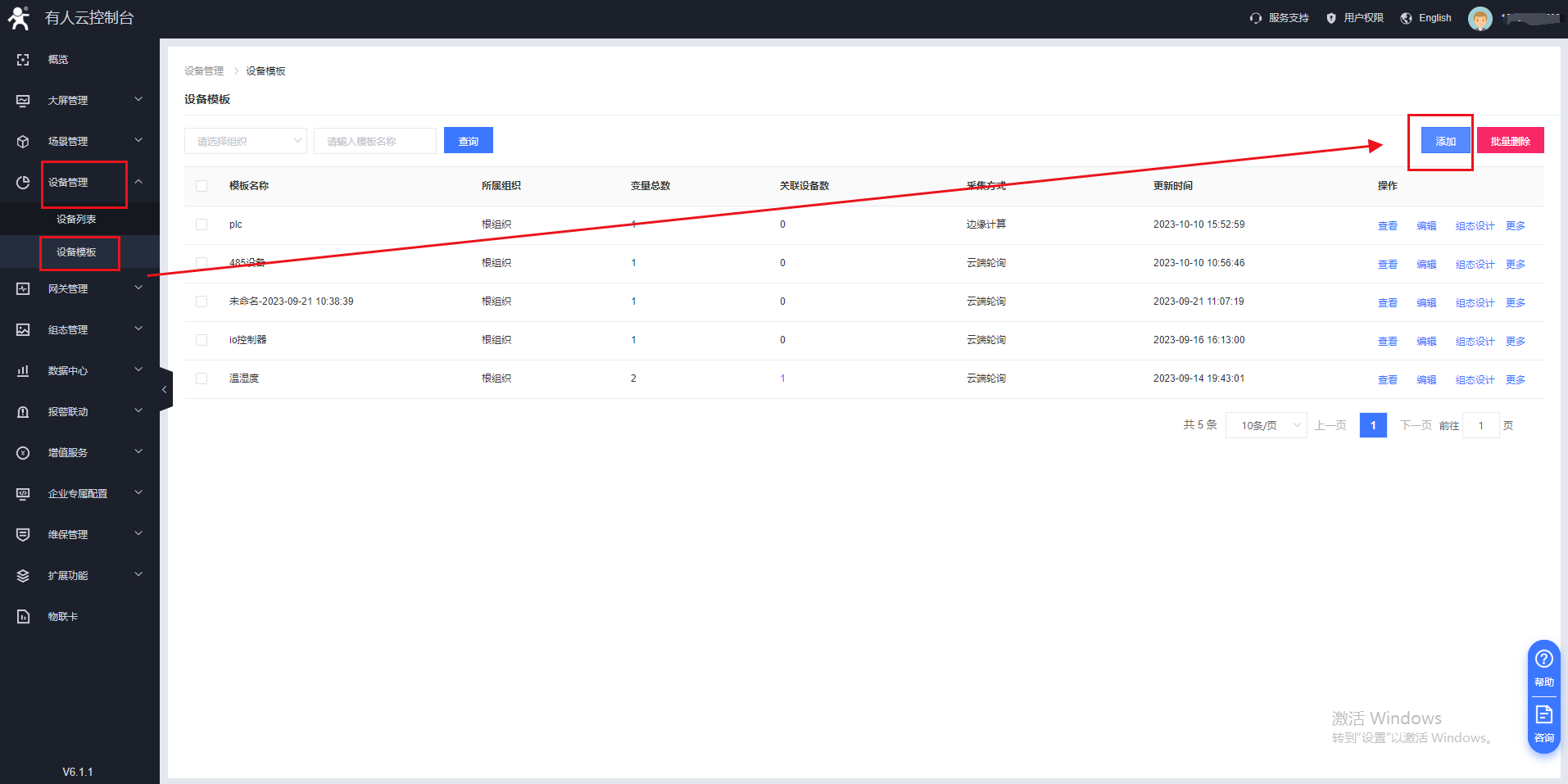Click the 咨询 consult document icon
Image resolution: width=1568 pixels, height=784 pixels.
(x=1543, y=715)
